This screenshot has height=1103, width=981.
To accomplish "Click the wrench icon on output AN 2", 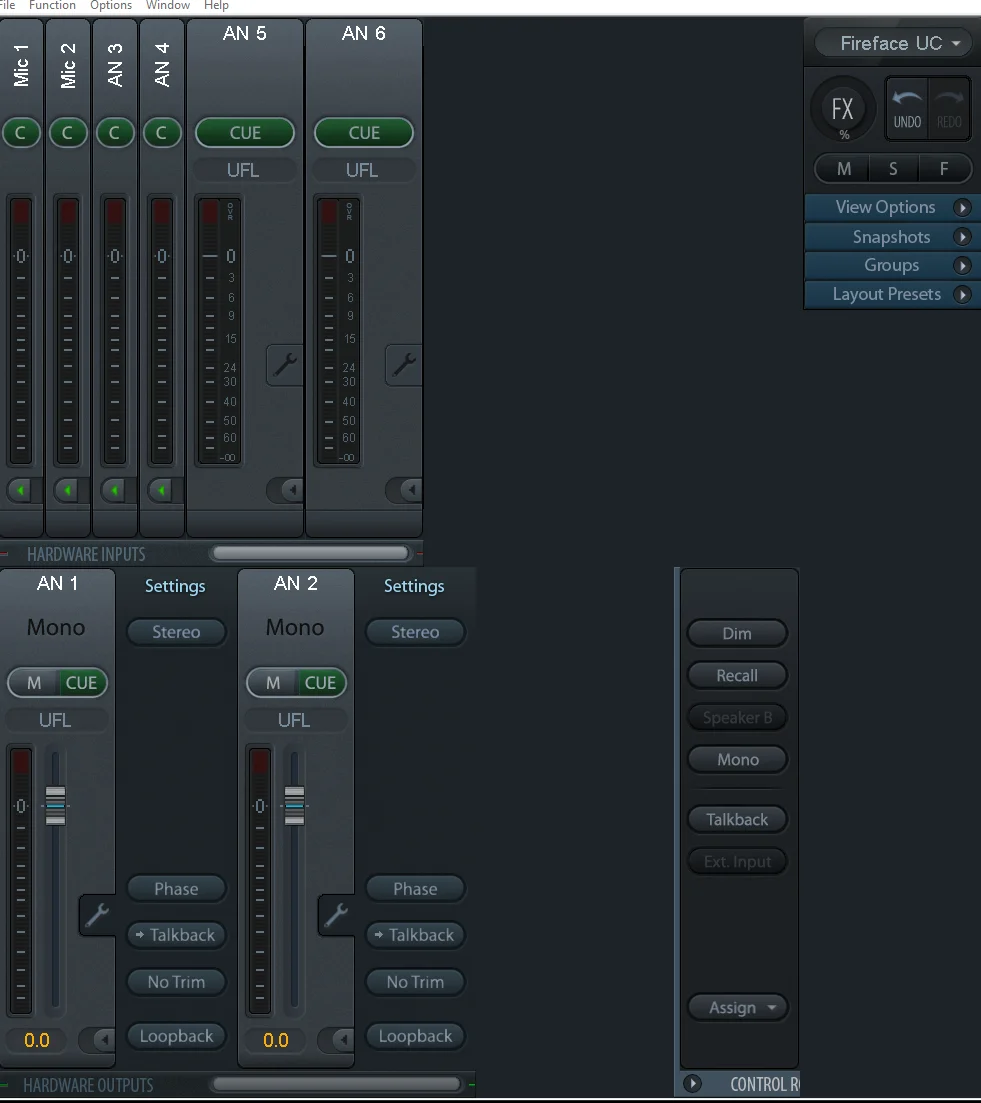I will click(336, 914).
